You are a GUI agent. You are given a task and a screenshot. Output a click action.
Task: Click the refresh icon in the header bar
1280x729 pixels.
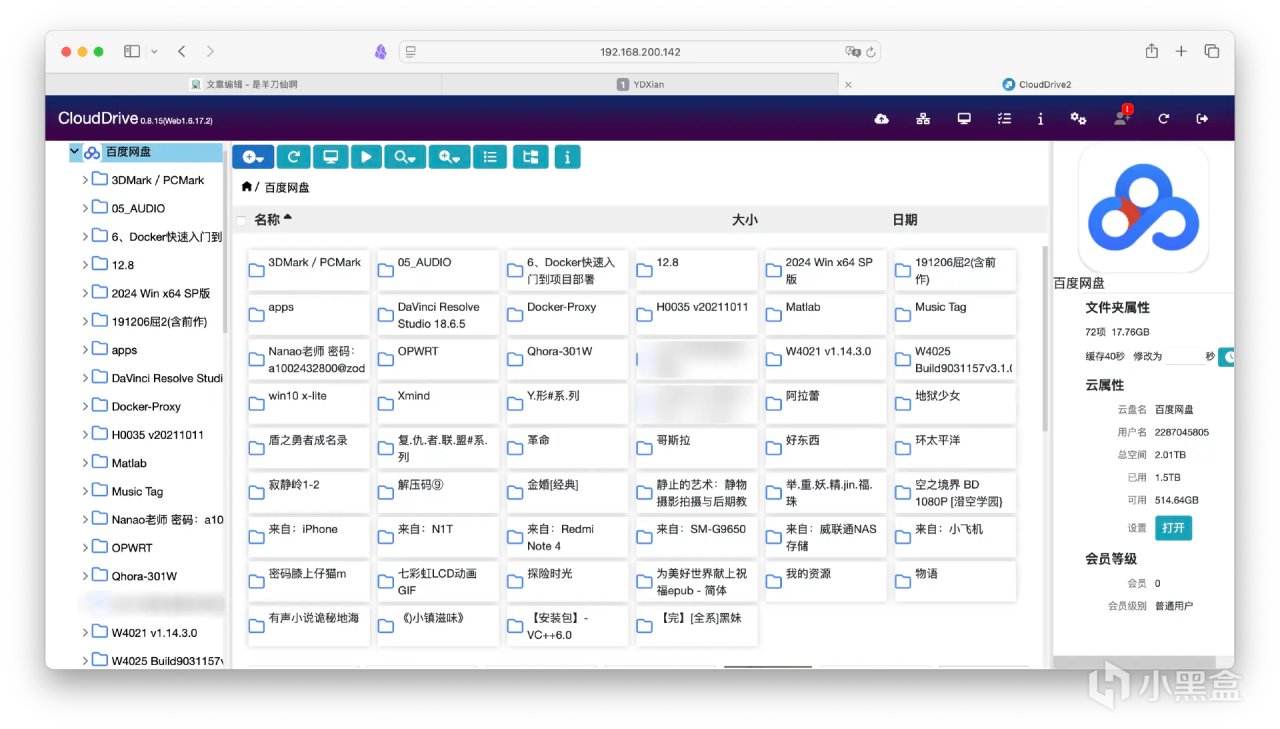(x=1163, y=119)
